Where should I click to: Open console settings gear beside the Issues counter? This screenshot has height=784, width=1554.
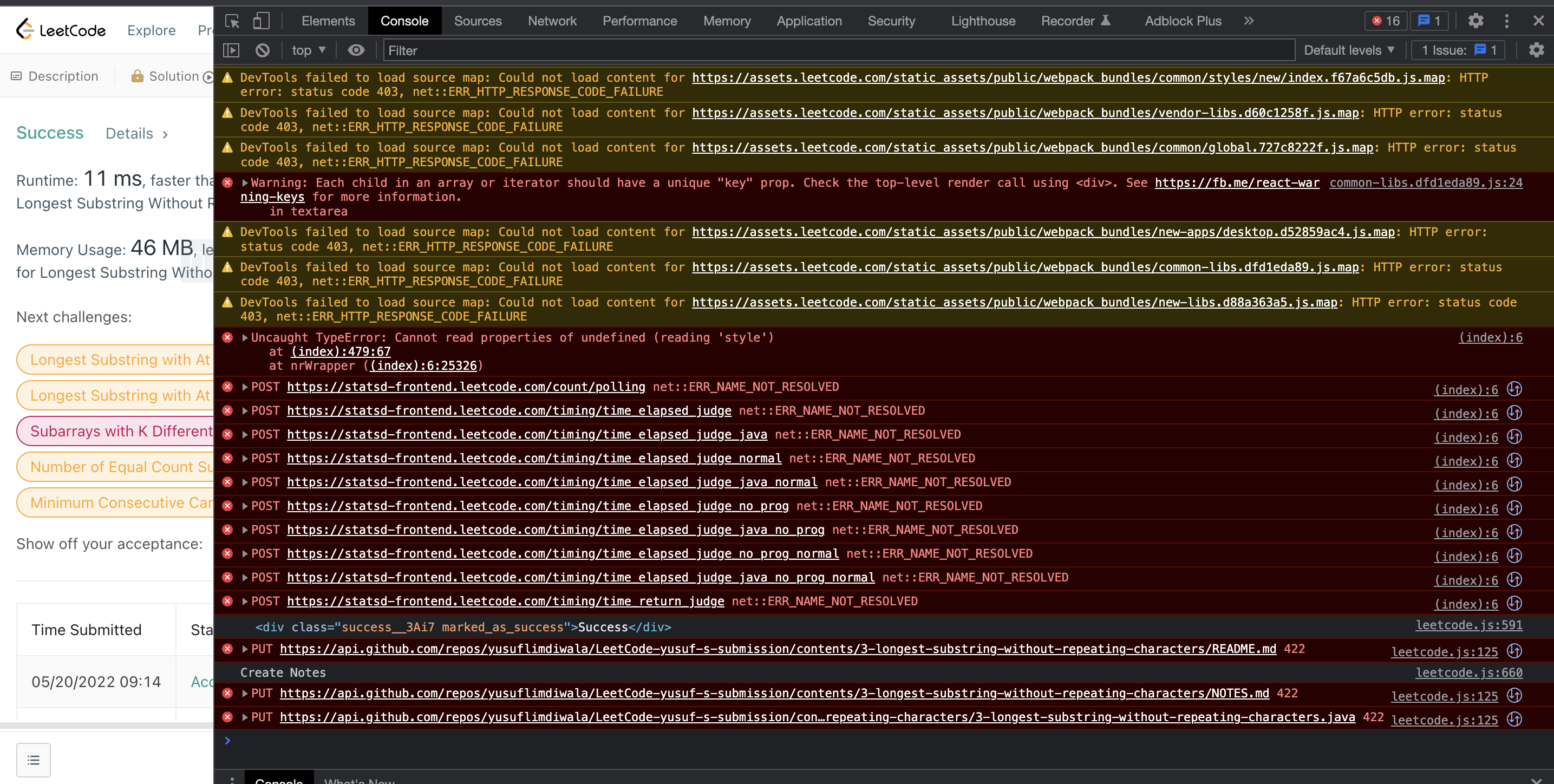(1536, 50)
